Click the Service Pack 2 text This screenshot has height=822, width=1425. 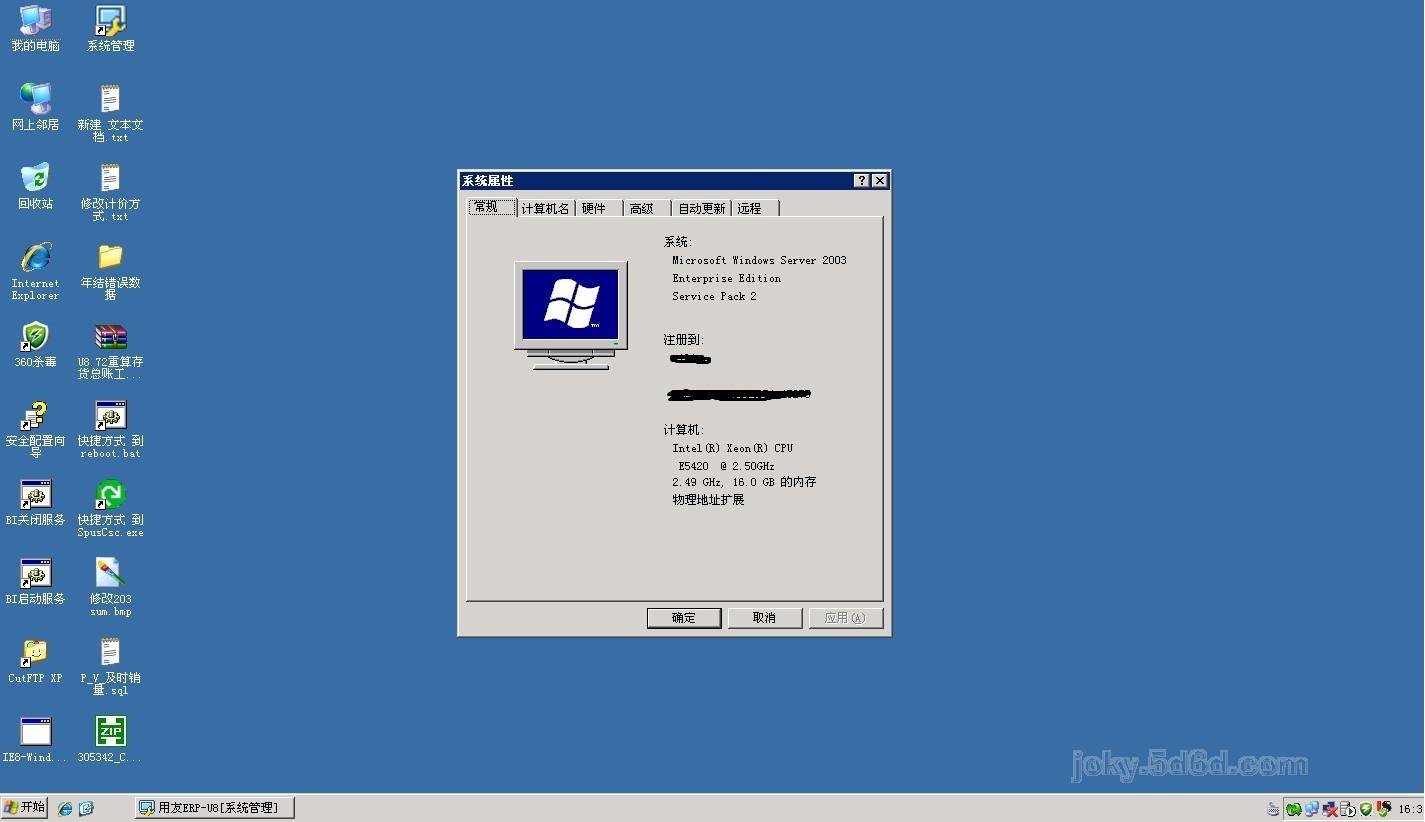[x=714, y=296]
